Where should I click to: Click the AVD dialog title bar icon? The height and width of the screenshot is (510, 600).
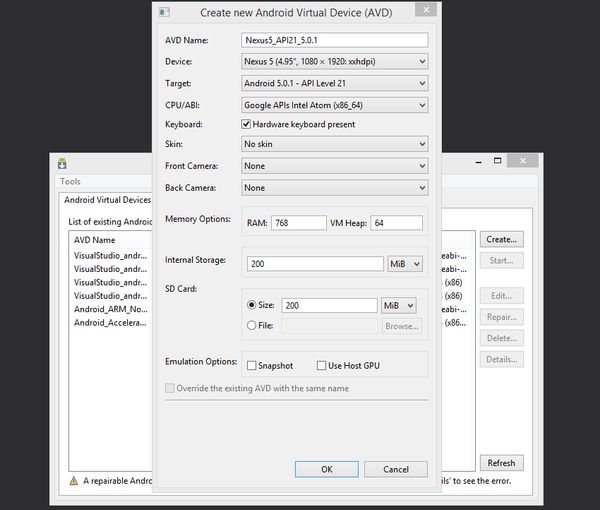click(164, 12)
